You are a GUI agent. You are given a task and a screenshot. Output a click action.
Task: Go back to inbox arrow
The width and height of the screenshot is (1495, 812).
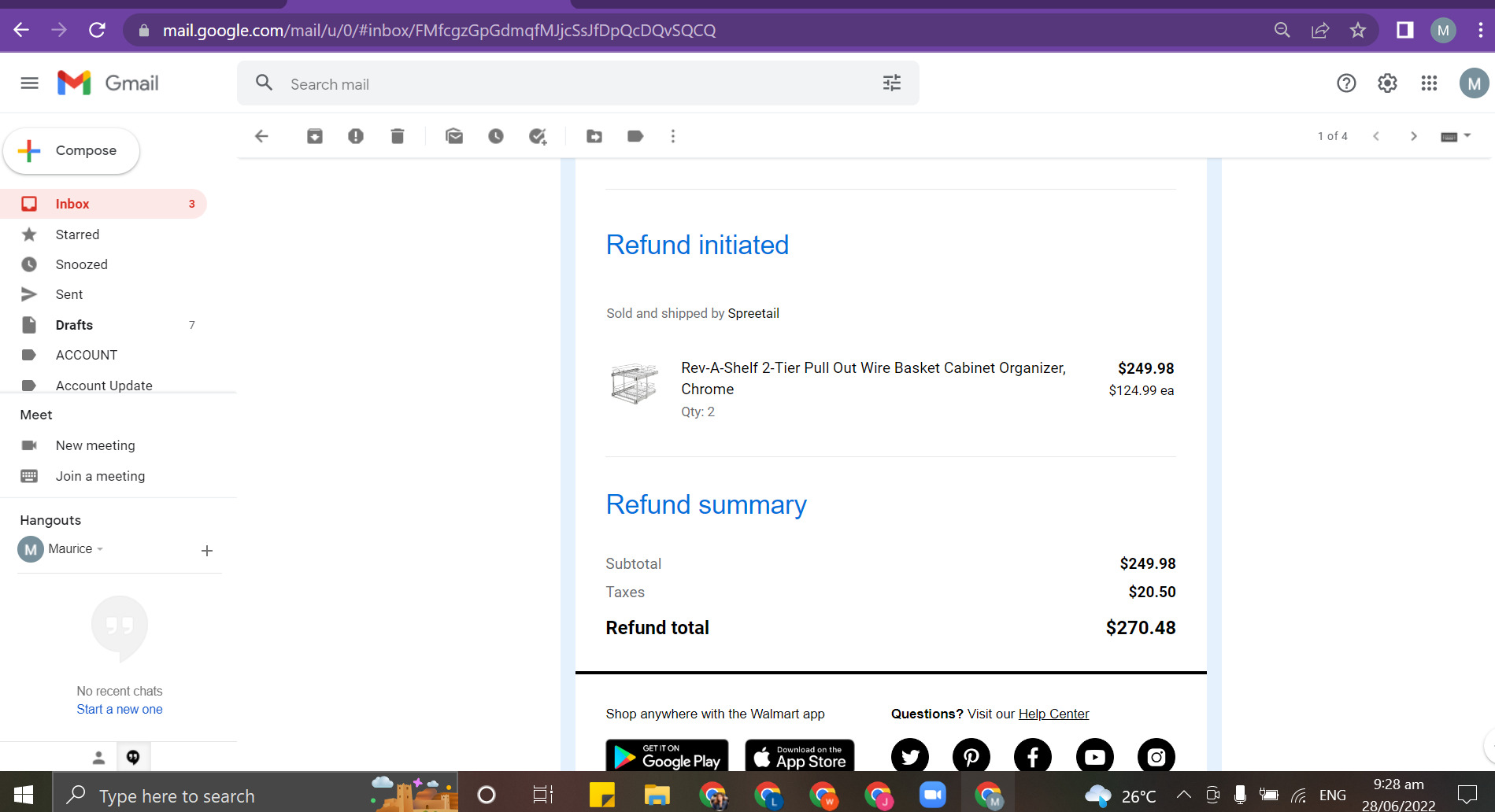pos(262,136)
